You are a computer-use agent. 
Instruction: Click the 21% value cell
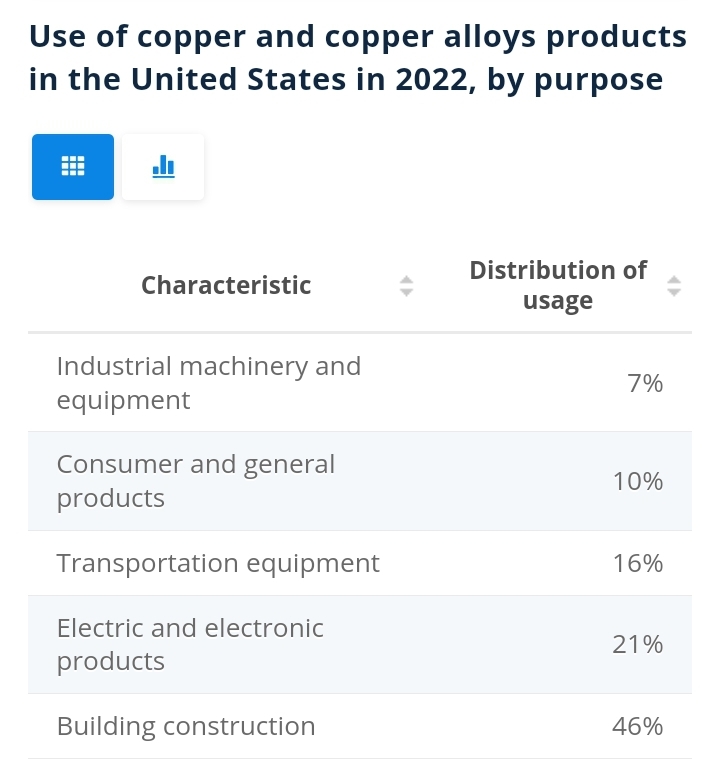[638, 645]
